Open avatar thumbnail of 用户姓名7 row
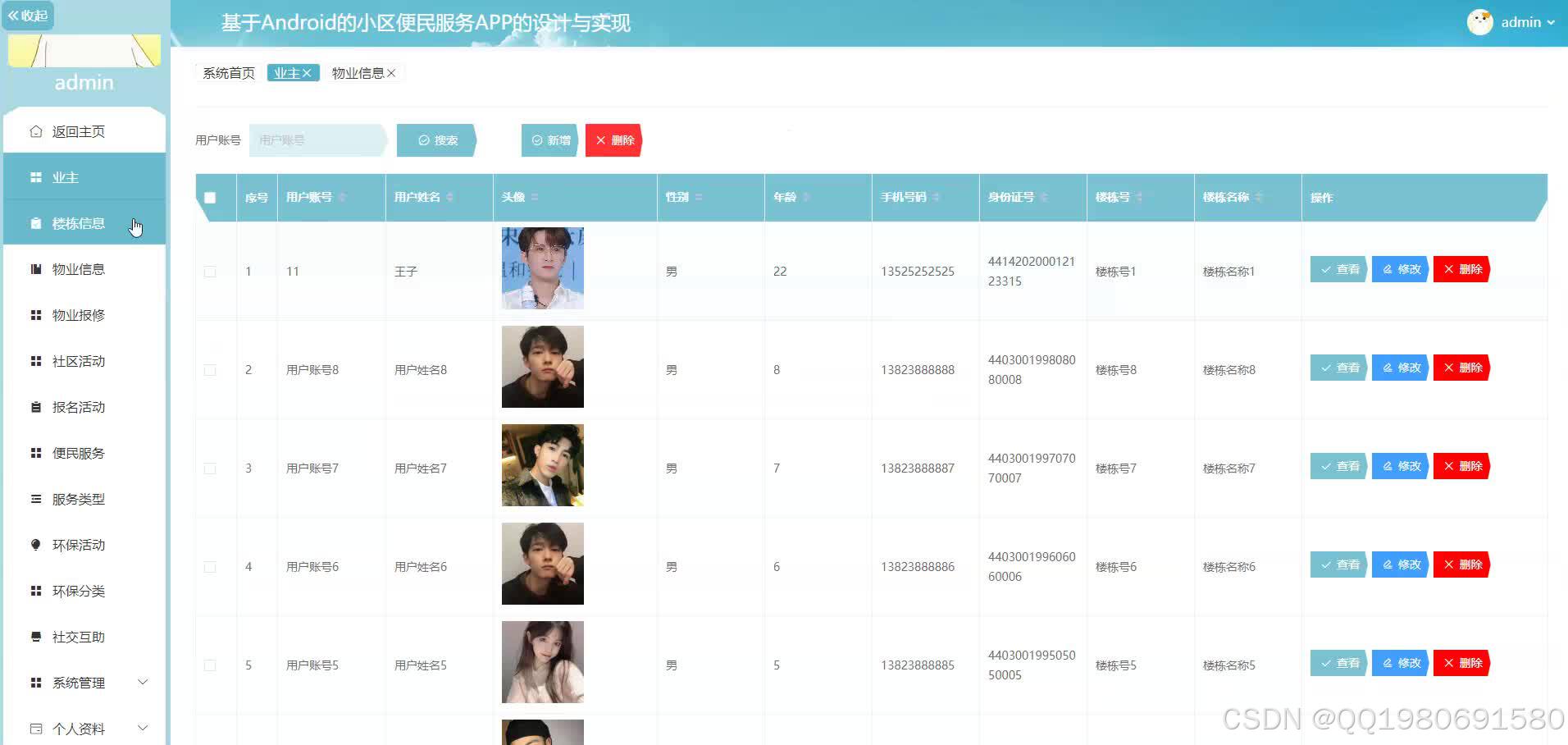Viewport: 1568px width, 745px height. coord(543,465)
